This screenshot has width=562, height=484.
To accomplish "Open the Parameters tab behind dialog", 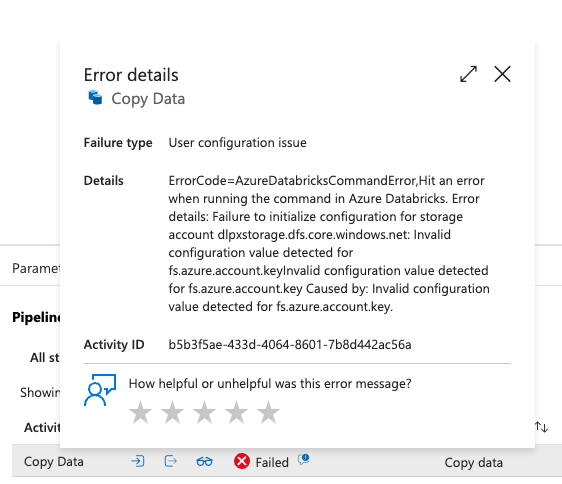I will (36, 268).
